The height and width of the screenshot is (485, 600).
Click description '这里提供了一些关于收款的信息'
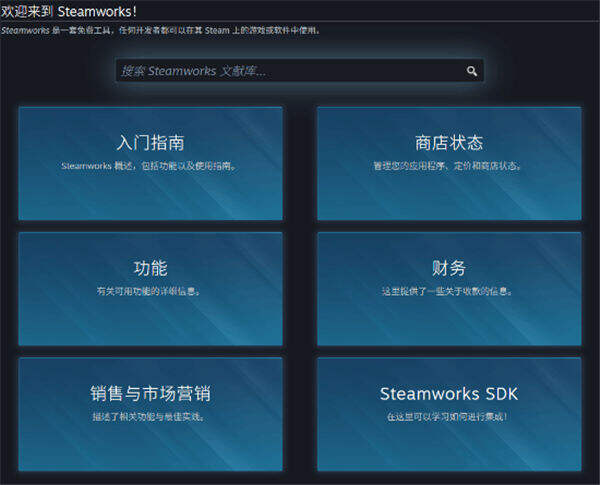(x=448, y=292)
